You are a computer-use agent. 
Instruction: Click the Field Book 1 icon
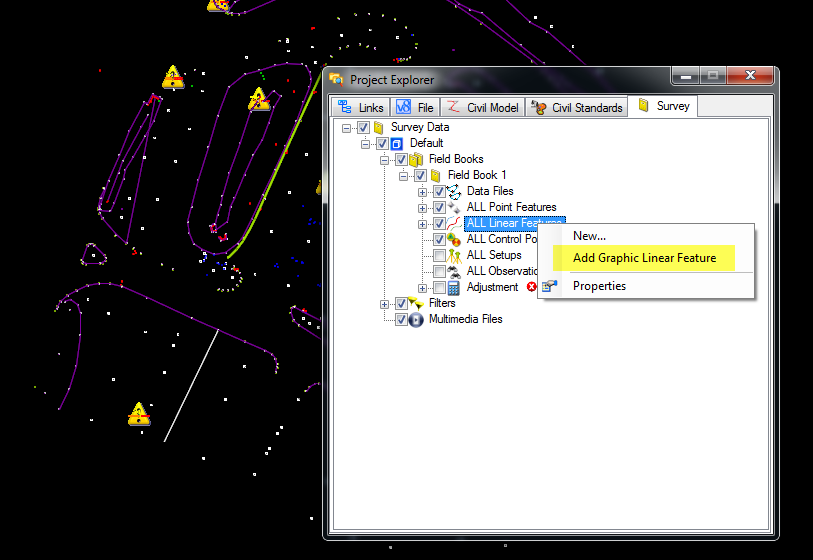(x=436, y=175)
